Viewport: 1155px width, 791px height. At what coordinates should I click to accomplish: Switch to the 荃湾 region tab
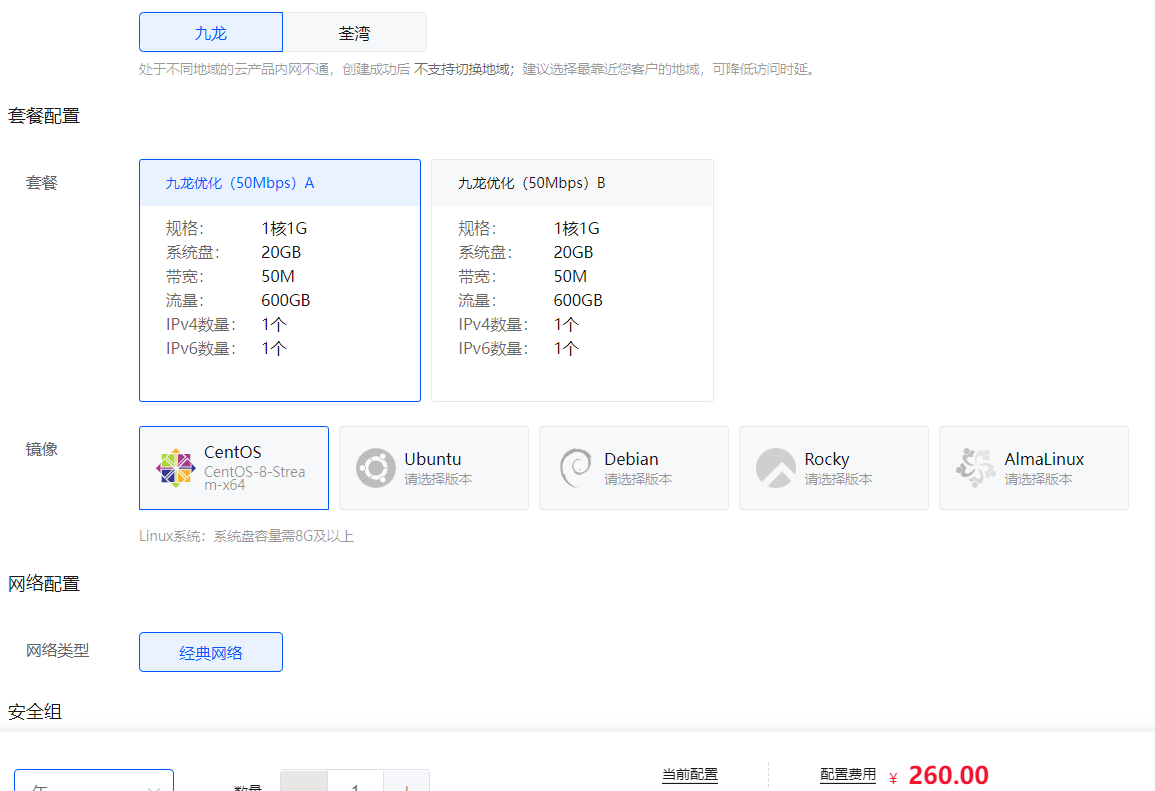point(354,31)
